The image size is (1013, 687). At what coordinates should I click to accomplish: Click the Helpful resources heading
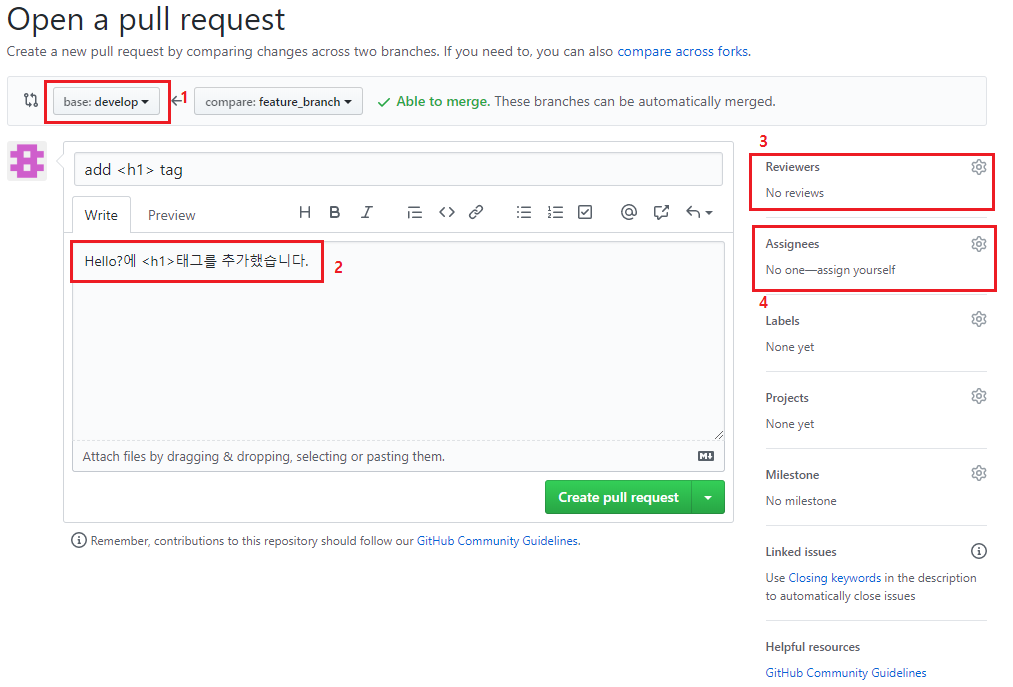pyautogui.click(x=813, y=647)
